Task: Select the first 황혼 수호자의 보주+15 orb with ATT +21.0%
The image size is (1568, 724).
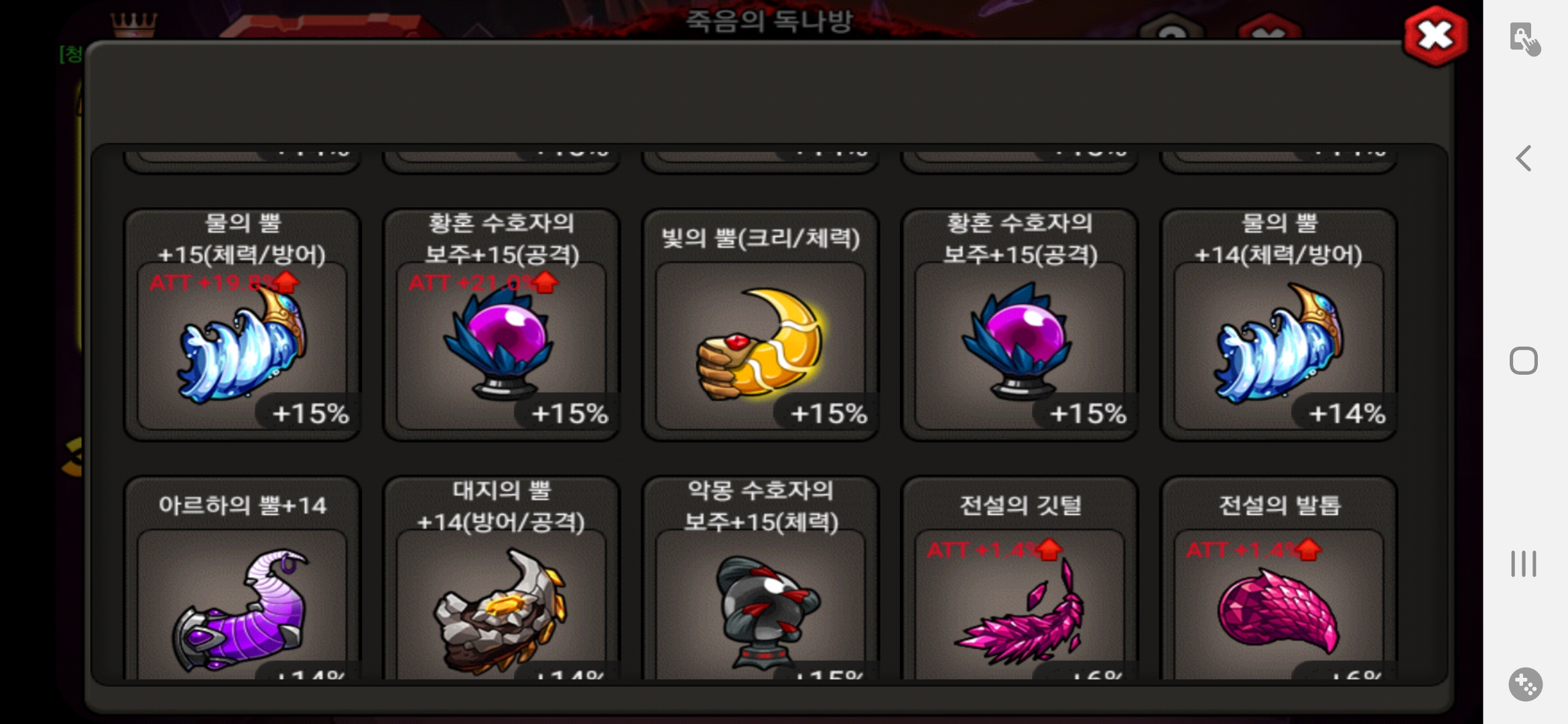Action: [x=501, y=325]
